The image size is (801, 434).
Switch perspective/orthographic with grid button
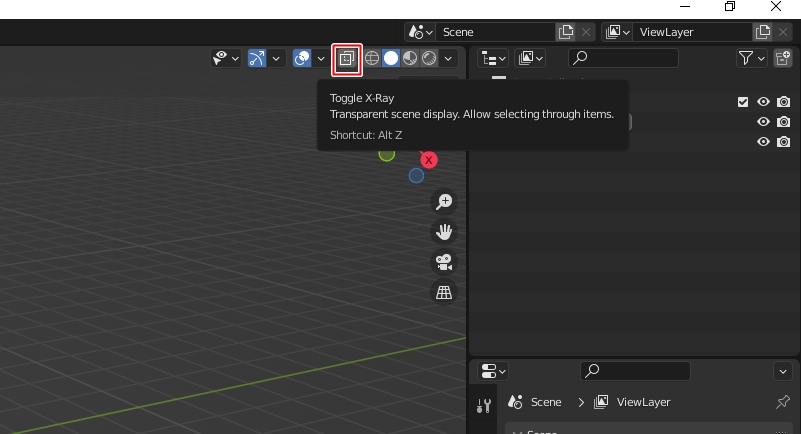(x=444, y=293)
